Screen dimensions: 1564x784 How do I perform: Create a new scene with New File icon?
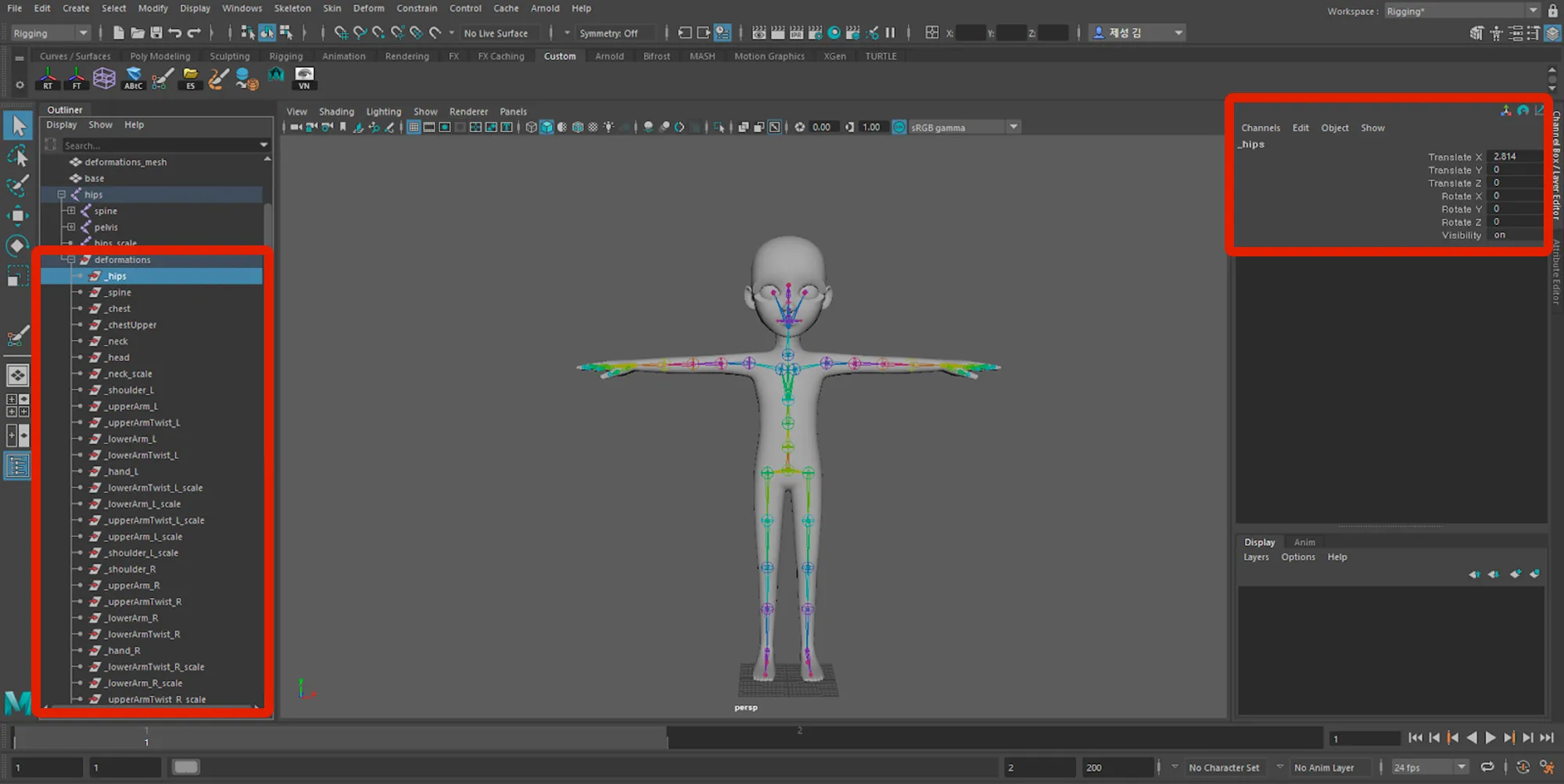coord(118,33)
